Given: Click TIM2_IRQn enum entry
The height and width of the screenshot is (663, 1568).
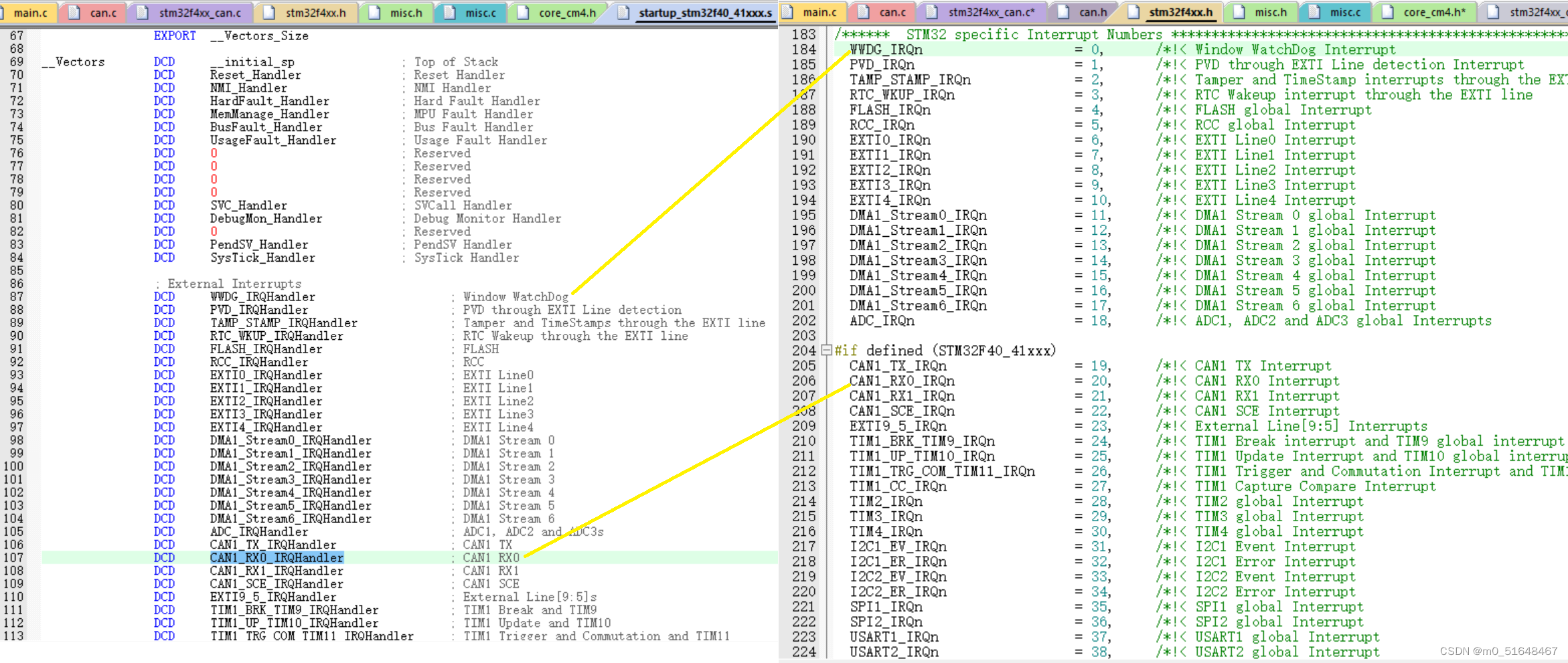Looking at the screenshot, I should pyautogui.click(x=886, y=501).
